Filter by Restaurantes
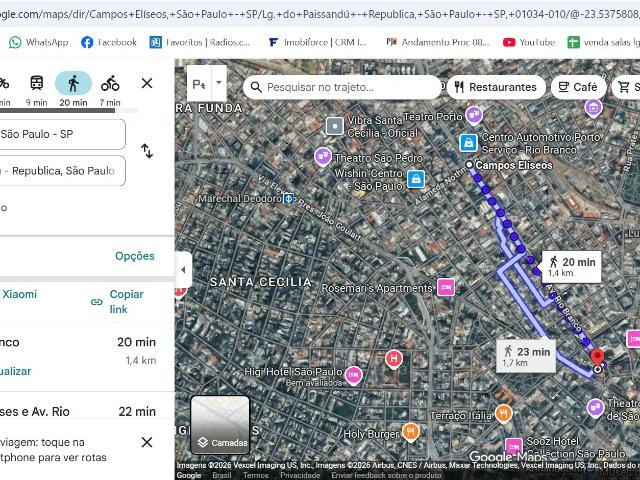Image resolution: width=640 pixels, height=480 pixels. pyautogui.click(x=496, y=87)
